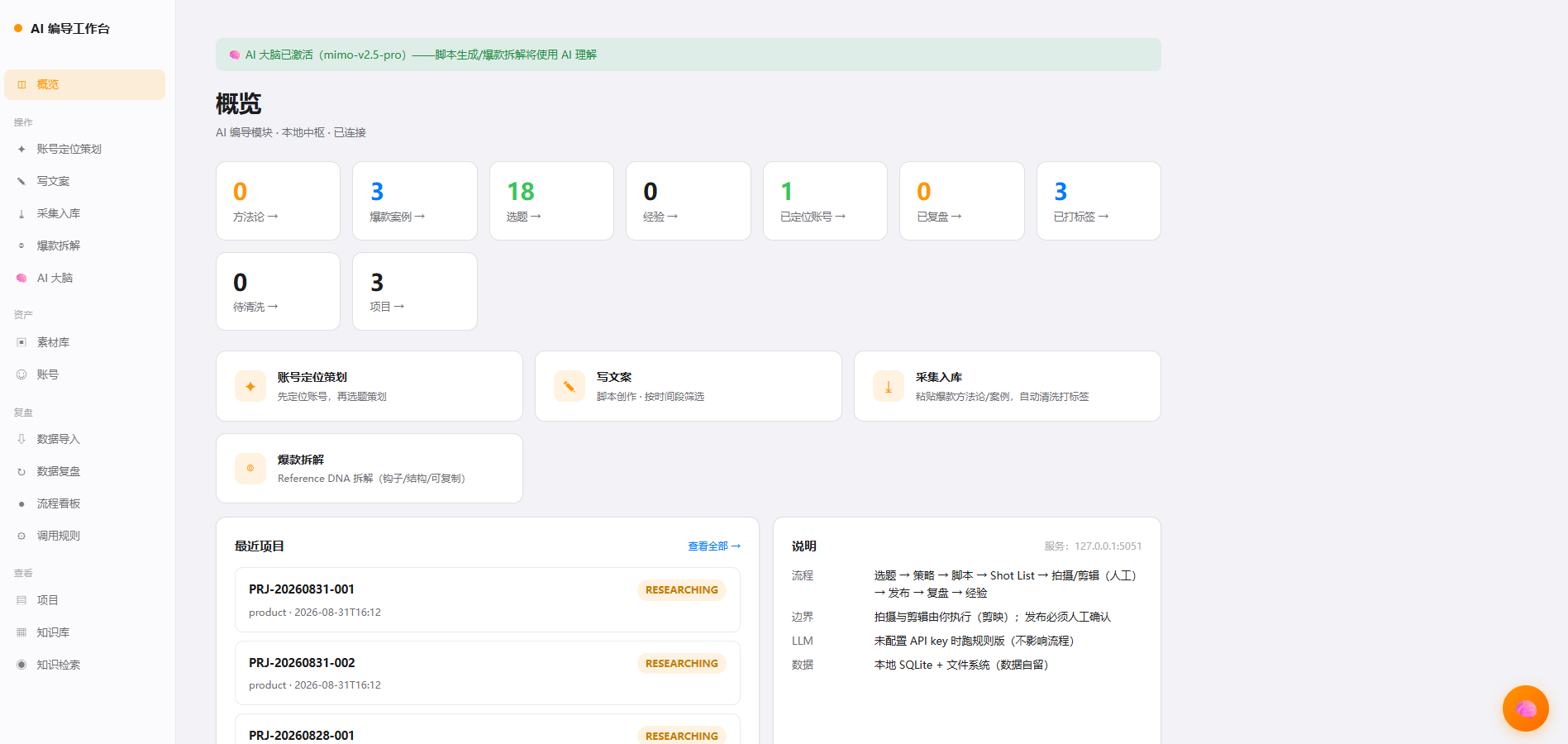Click RESEARCHING badge on PRJ-20260831-002
The height and width of the screenshot is (744, 1568).
click(682, 664)
